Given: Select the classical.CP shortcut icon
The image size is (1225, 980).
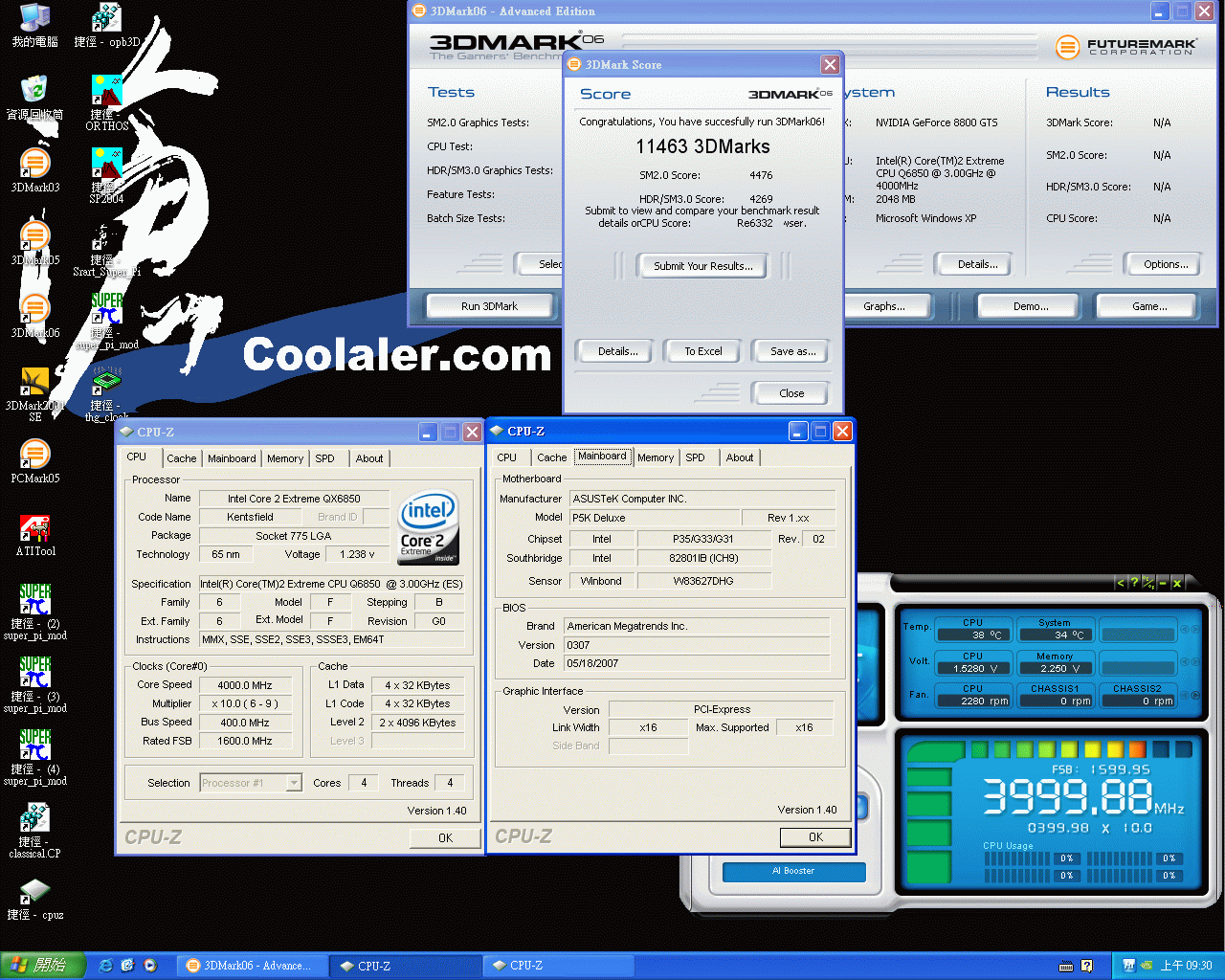Looking at the screenshot, I should click(x=34, y=831).
